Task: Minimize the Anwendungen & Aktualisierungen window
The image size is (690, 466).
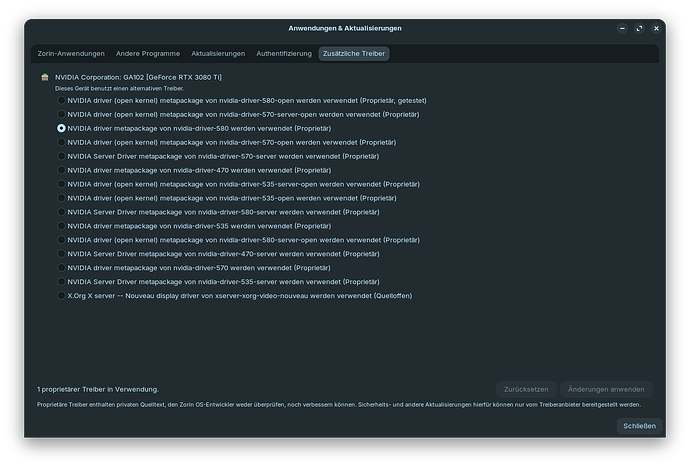Action: (x=621, y=28)
